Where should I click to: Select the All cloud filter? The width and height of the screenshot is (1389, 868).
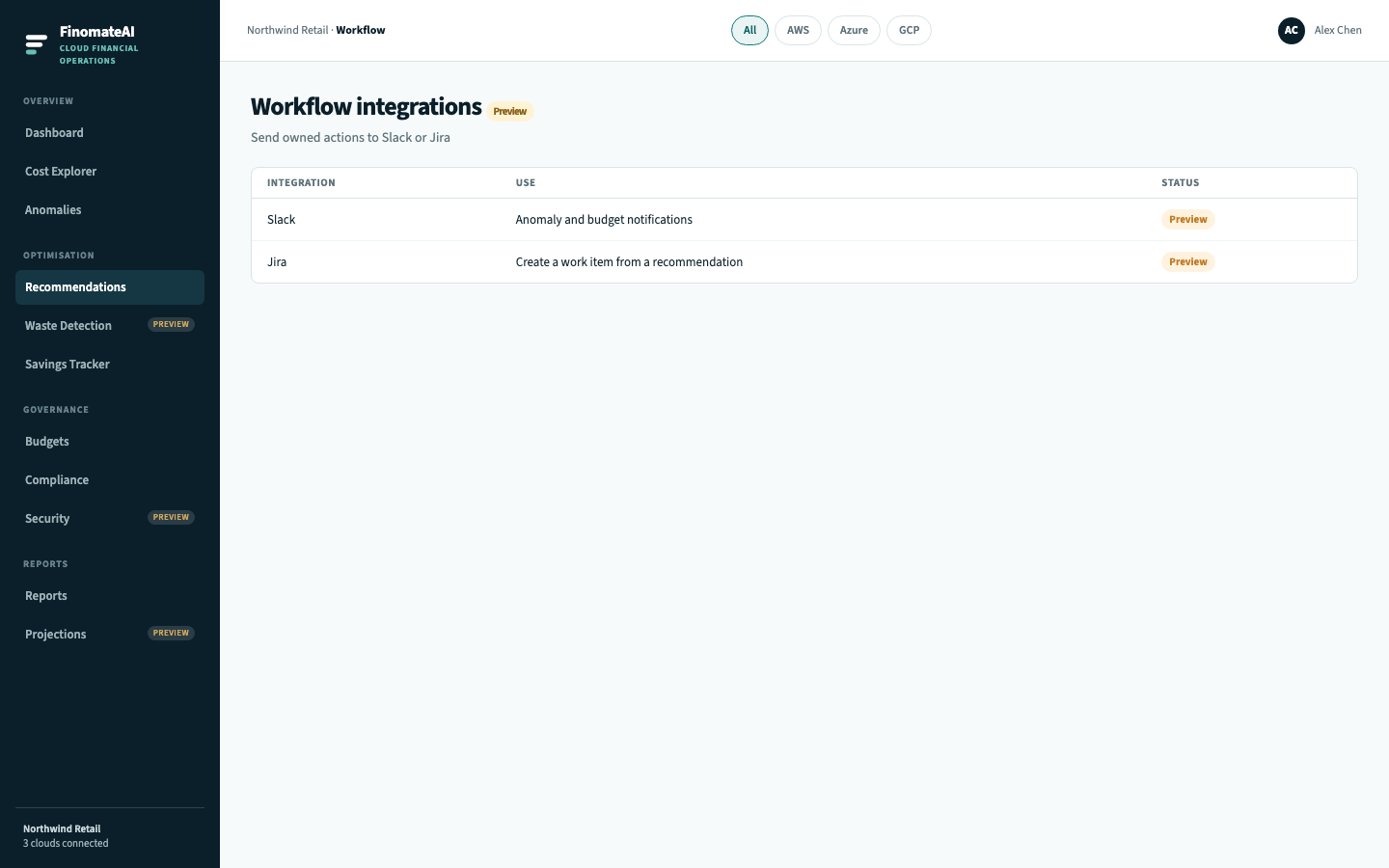pos(749,31)
